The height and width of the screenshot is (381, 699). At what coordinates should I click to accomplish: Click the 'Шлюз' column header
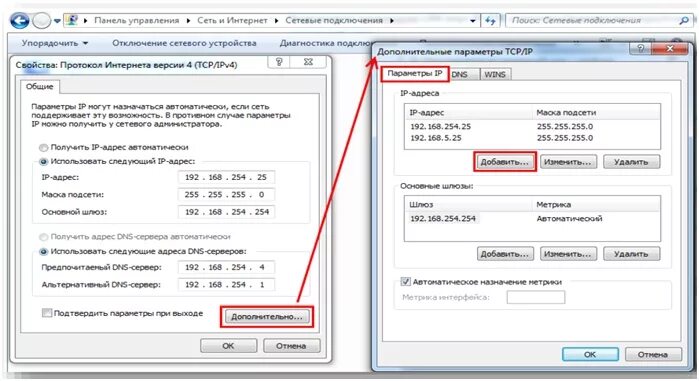pyautogui.click(x=468, y=205)
